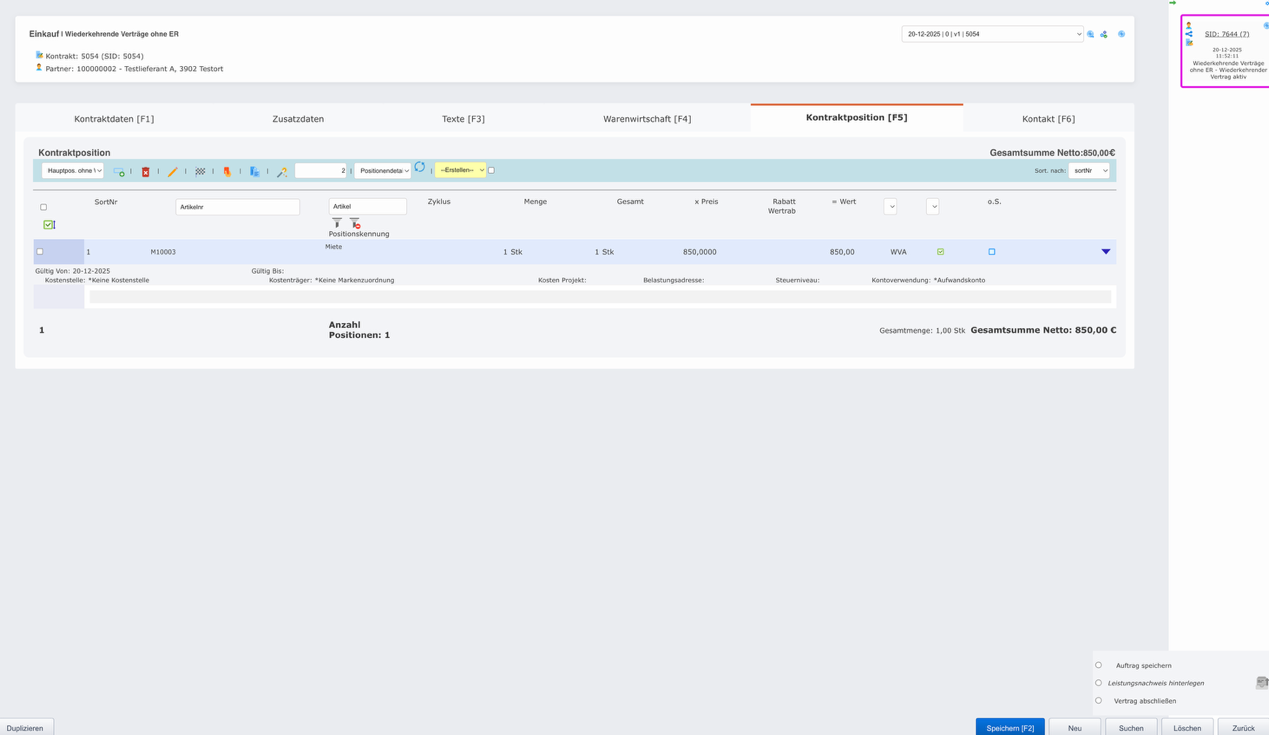Click the checkered flag toolbar icon
The width and height of the screenshot is (1269, 735).
tap(200, 172)
